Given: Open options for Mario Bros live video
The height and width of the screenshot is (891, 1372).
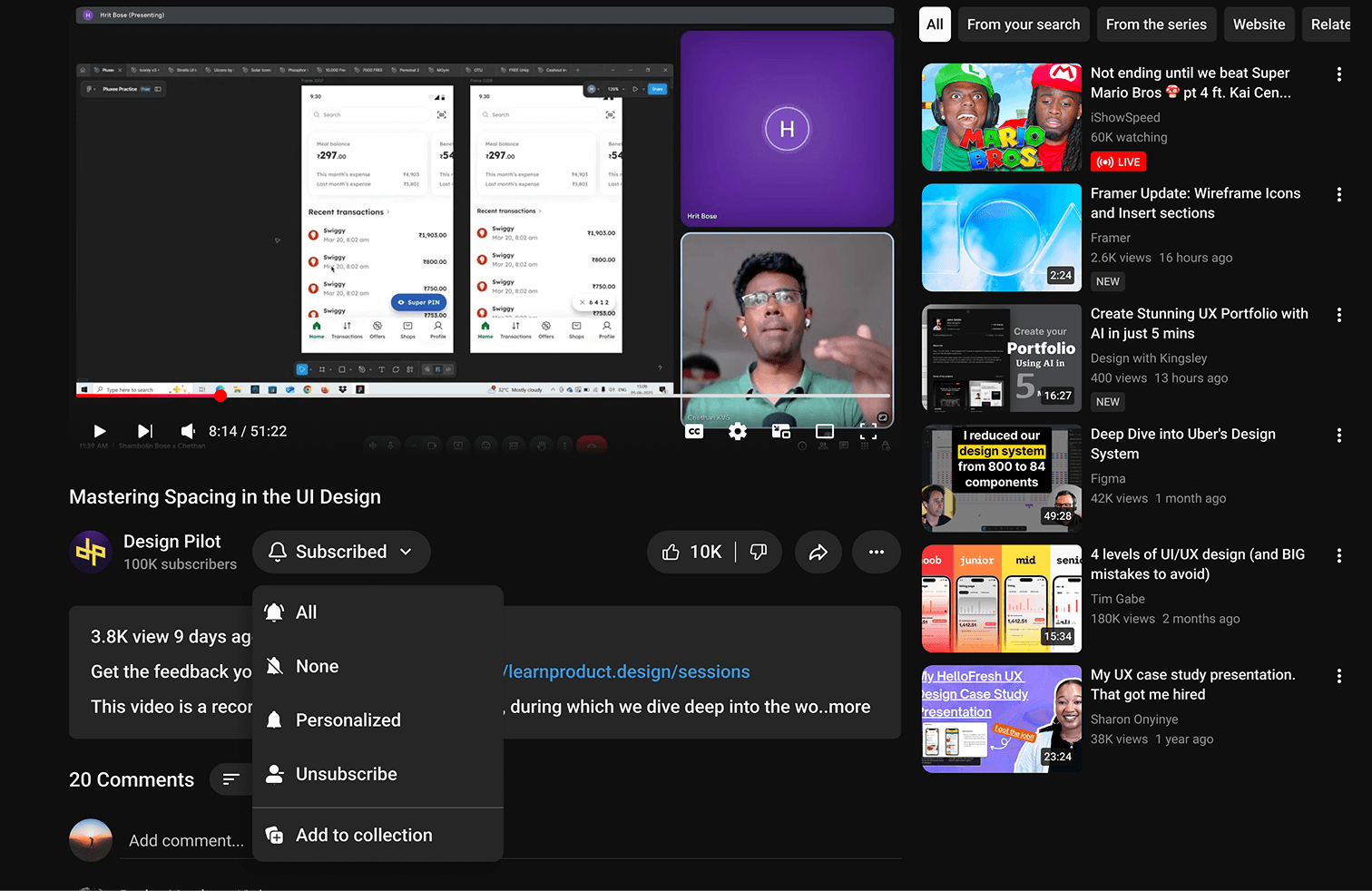Looking at the screenshot, I should [1338, 74].
